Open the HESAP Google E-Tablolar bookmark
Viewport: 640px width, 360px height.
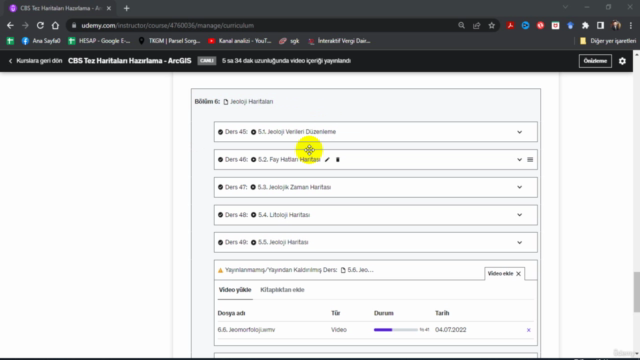click(x=99, y=41)
